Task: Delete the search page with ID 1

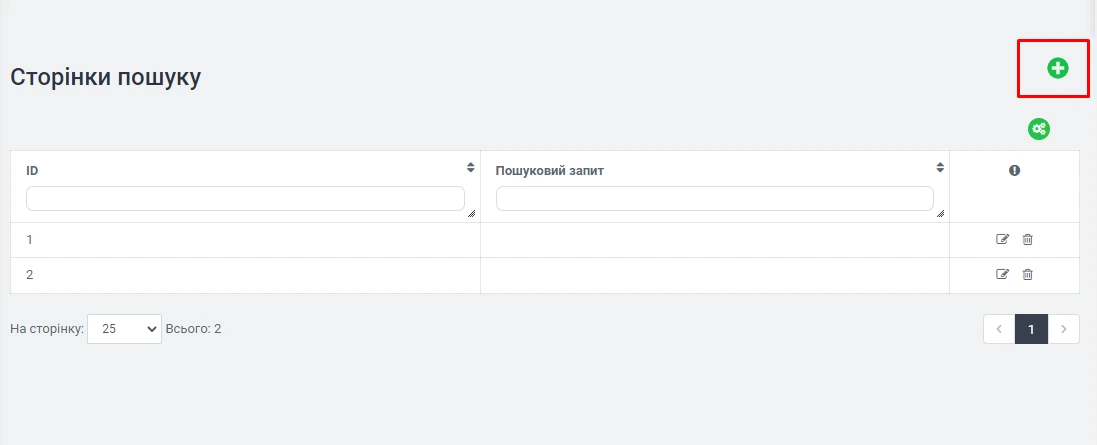Action: click(x=1027, y=240)
